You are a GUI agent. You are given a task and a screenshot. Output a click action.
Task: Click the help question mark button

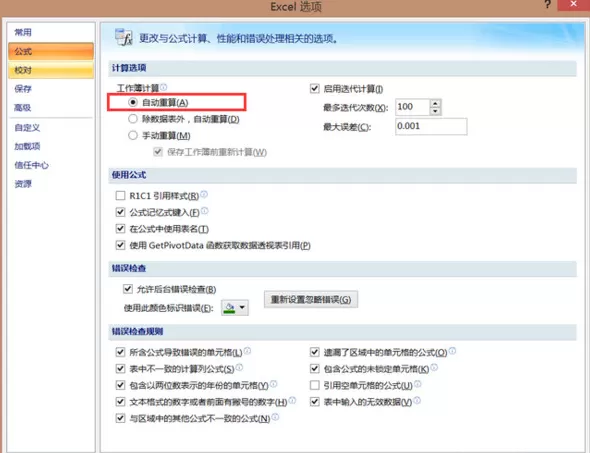(x=547, y=4)
